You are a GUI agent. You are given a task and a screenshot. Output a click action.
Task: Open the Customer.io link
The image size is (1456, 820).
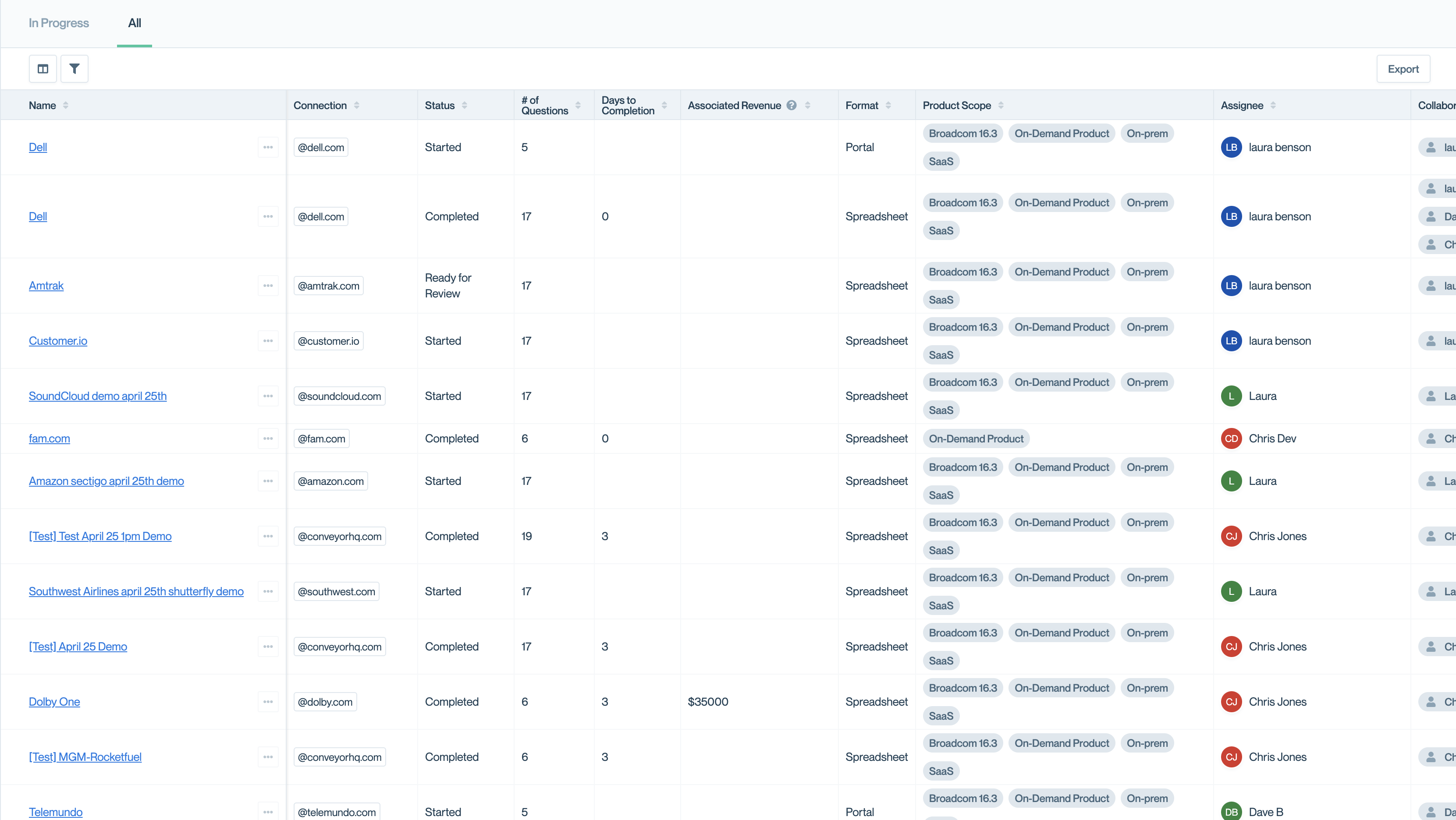(x=58, y=341)
